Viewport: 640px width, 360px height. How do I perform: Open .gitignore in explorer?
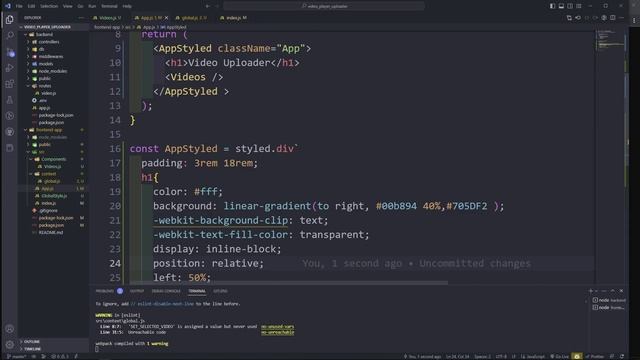(53, 211)
